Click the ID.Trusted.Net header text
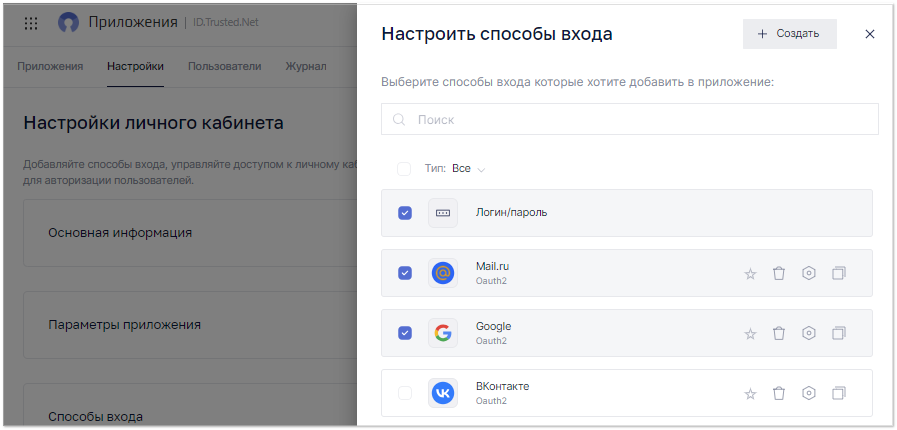Viewport: 897px width, 430px height. (x=225, y=23)
